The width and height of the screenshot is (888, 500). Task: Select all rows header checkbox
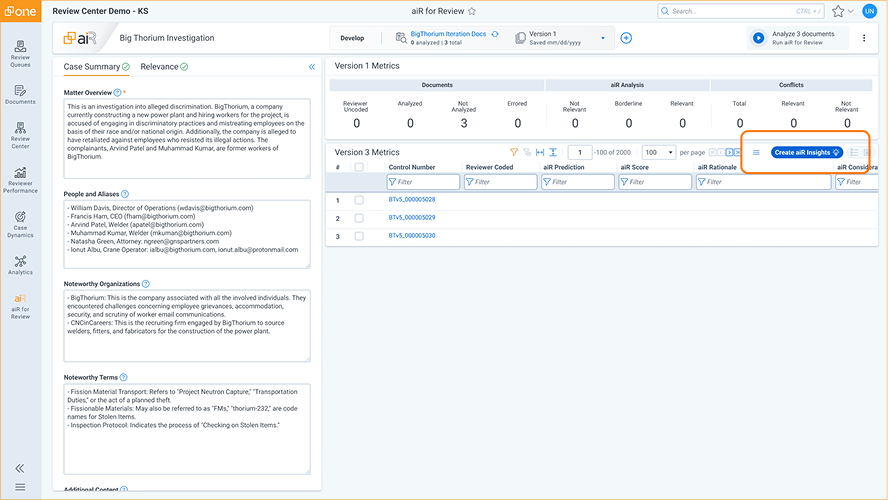coord(359,167)
